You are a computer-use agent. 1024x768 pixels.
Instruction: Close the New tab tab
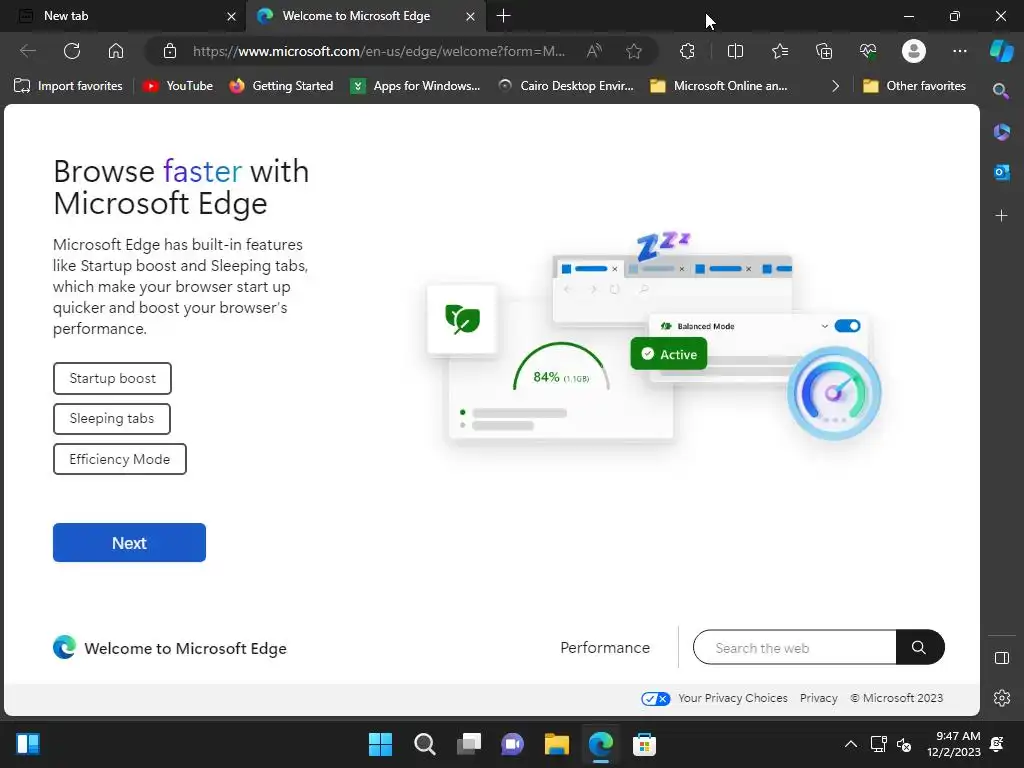tap(231, 16)
